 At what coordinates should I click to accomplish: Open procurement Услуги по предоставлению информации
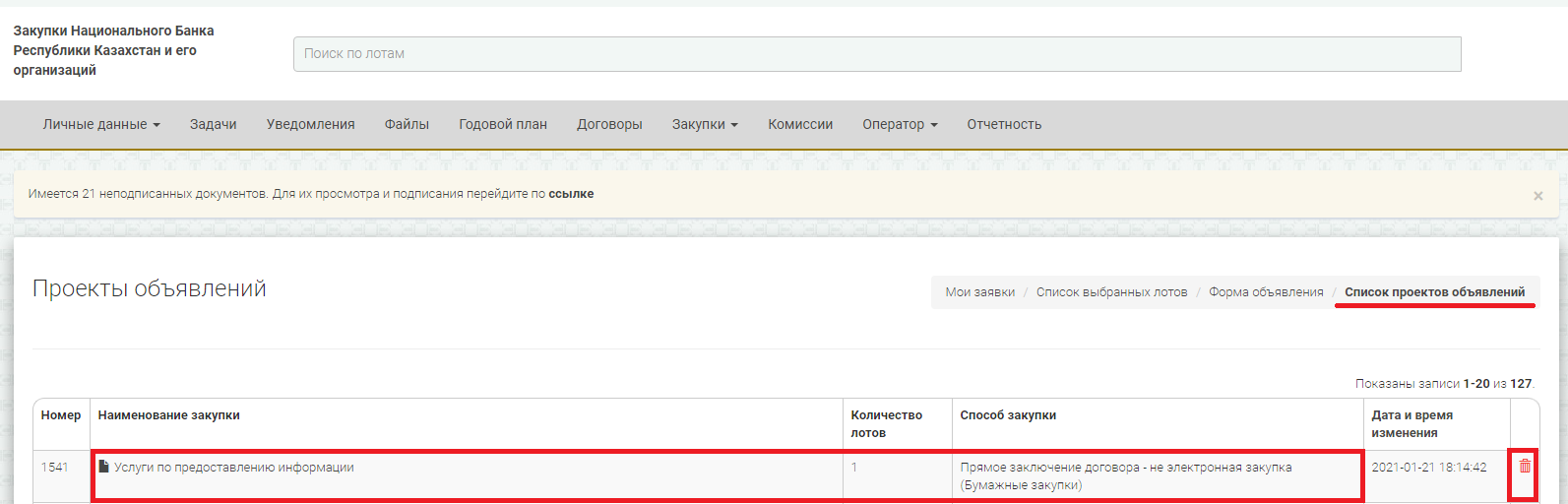point(234,468)
